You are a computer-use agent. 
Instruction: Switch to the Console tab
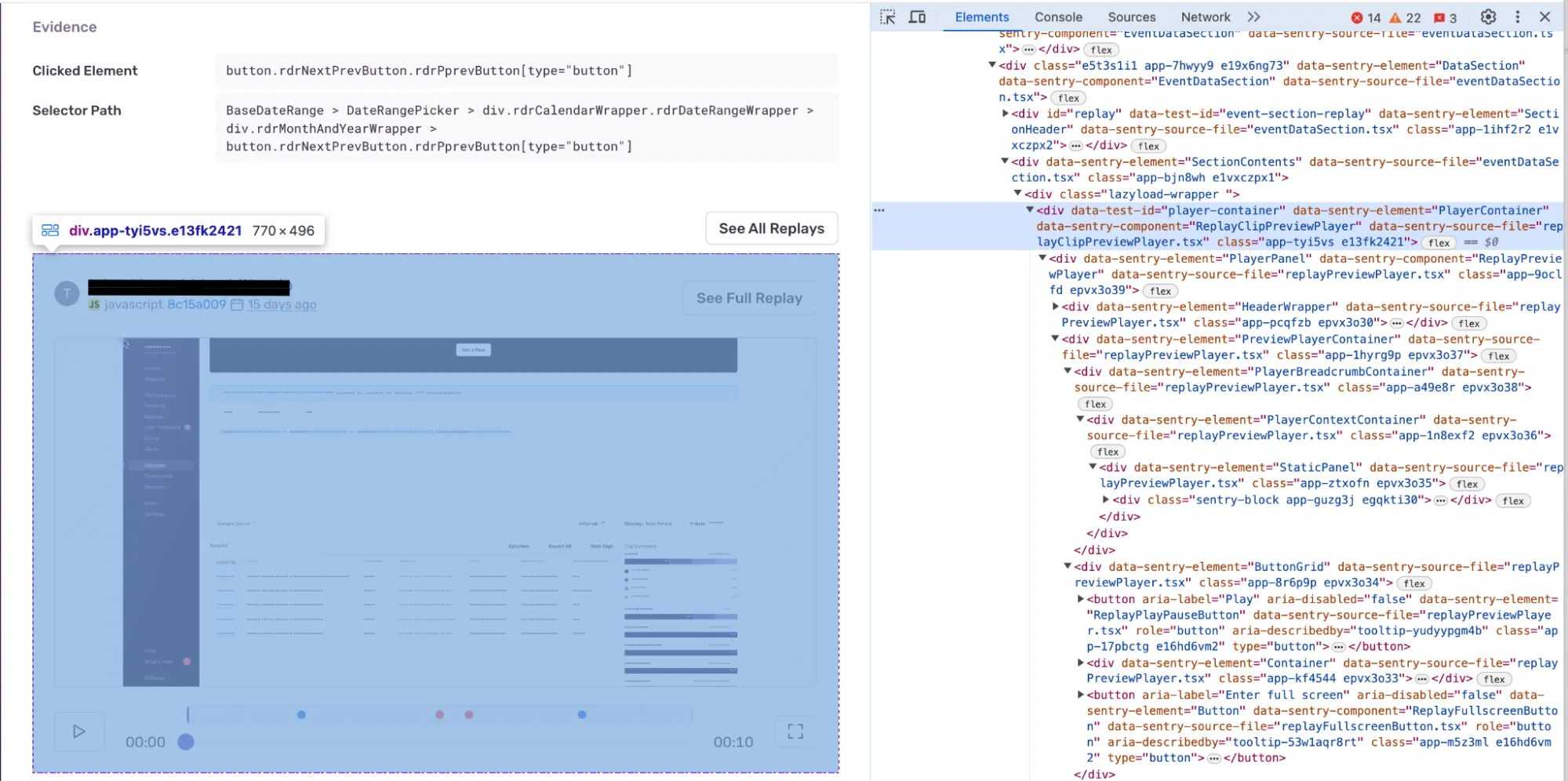click(1058, 16)
